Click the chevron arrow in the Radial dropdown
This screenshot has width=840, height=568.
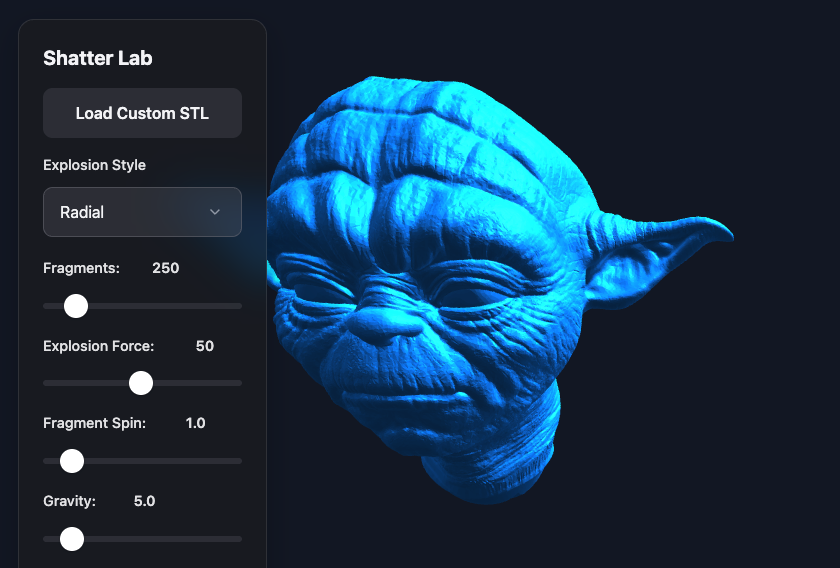[215, 212]
